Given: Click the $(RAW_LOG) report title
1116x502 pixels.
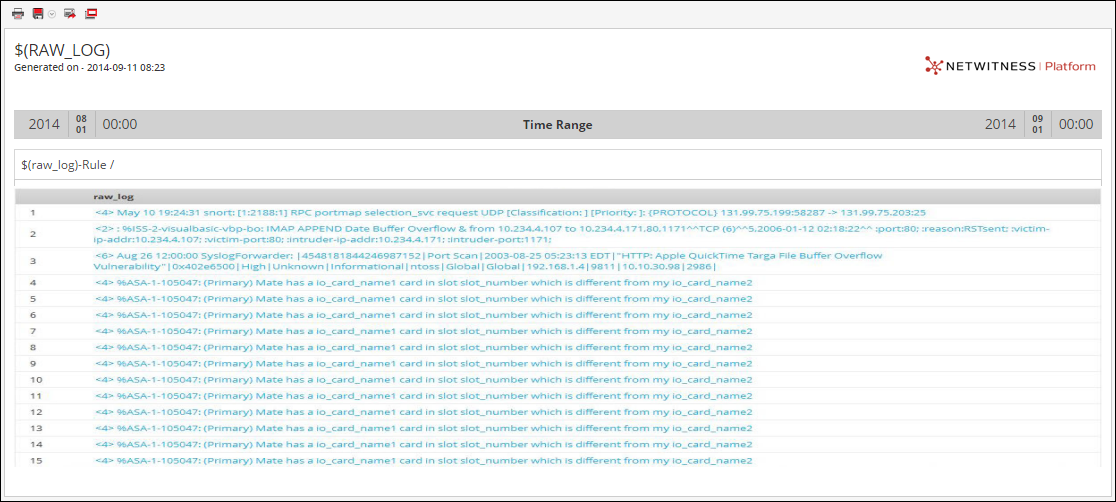Looking at the screenshot, I should pyautogui.click(x=63, y=51).
